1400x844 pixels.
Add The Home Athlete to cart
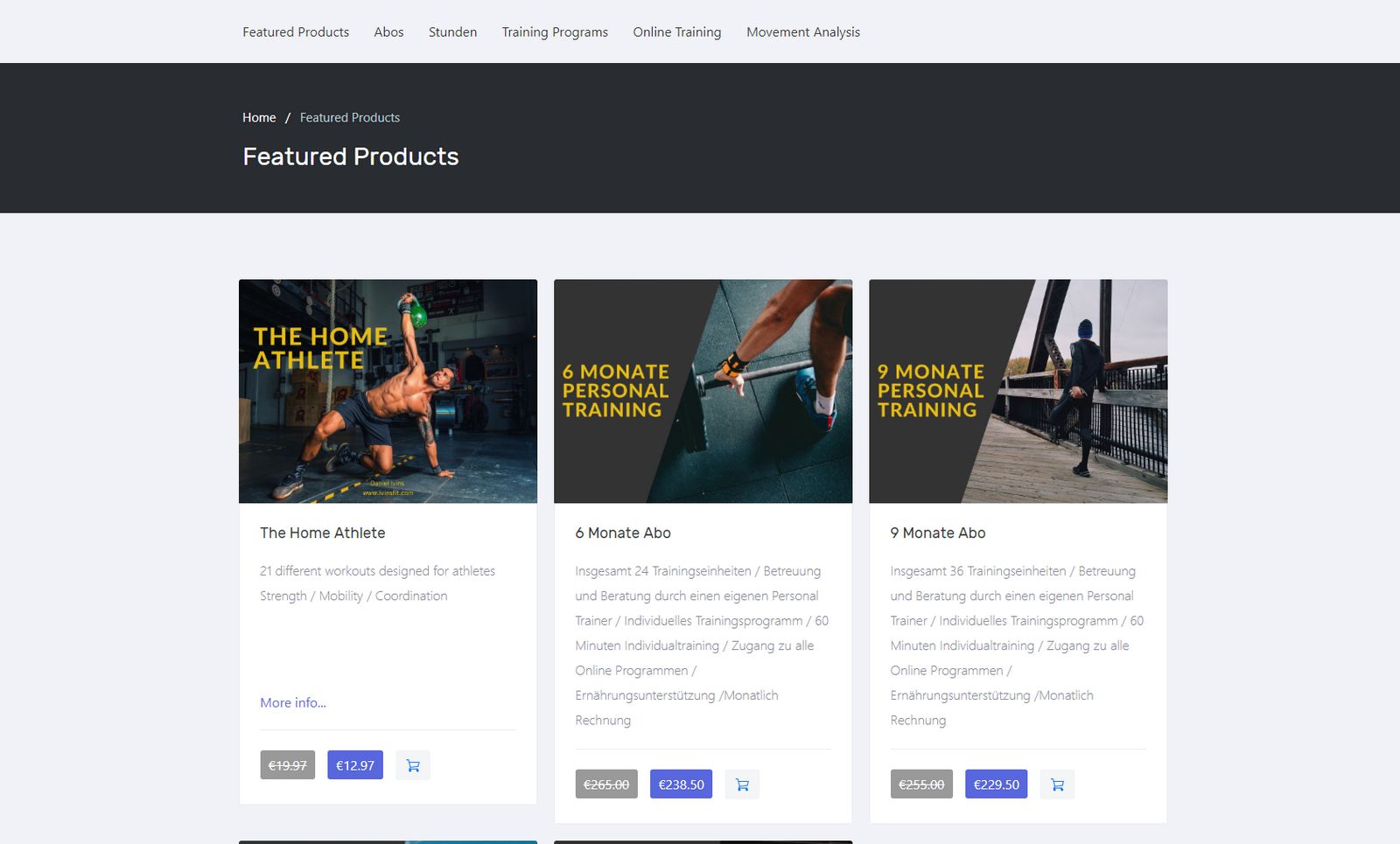(x=413, y=765)
